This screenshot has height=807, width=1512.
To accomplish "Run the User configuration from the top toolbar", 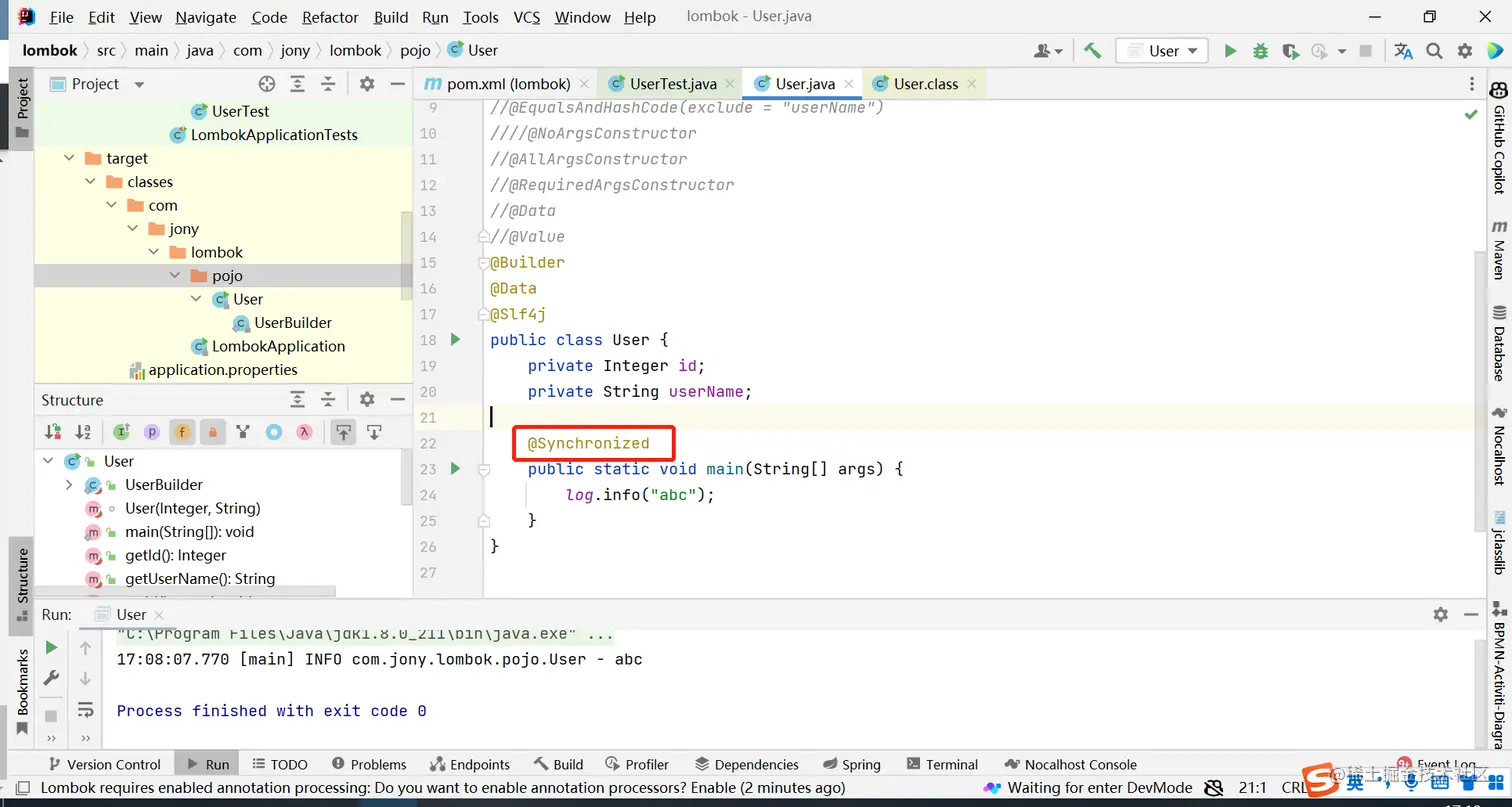I will point(1230,51).
